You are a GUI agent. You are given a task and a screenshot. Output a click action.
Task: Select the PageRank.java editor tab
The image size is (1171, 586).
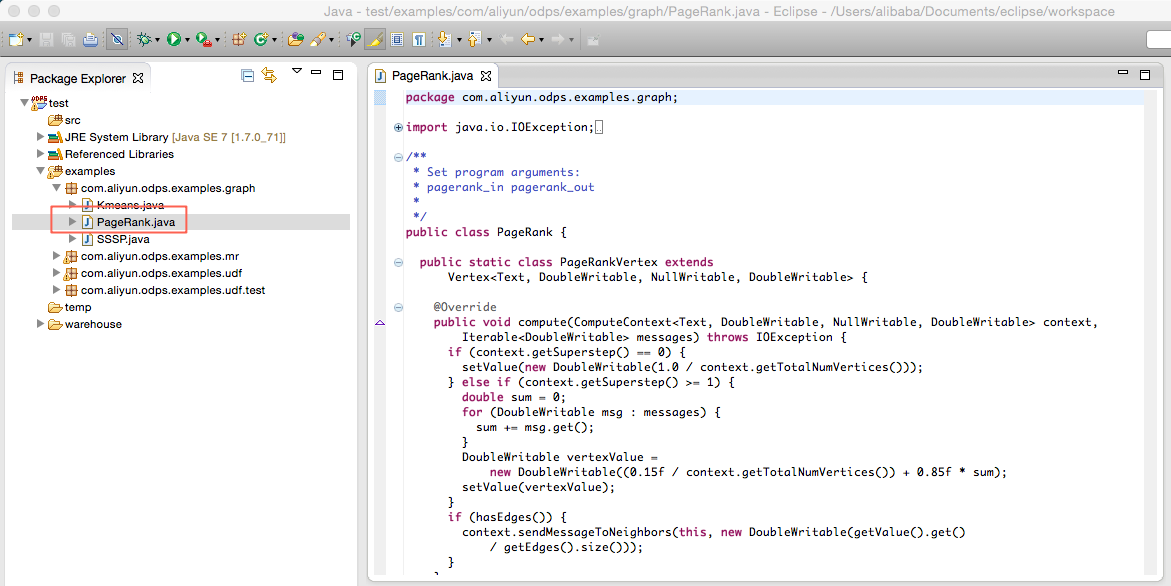(431, 76)
